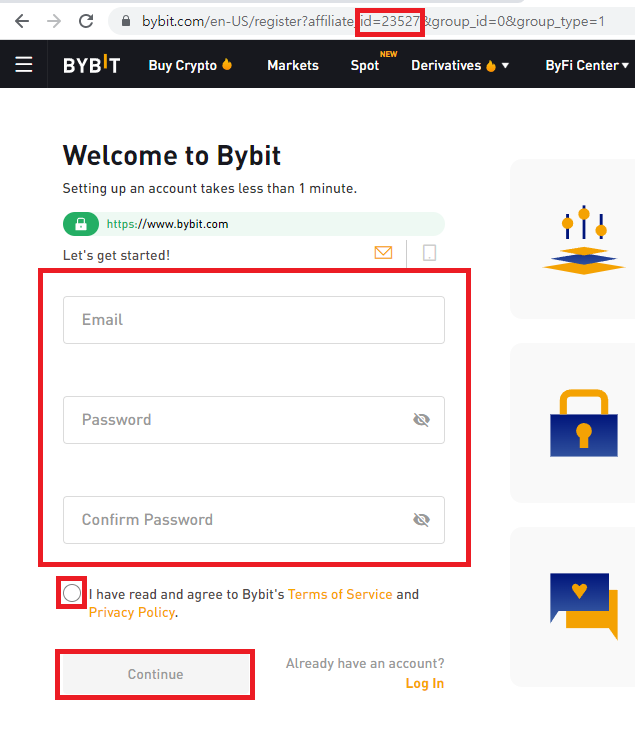Click the https://www.bybit.com verification text
Image resolution: width=635 pixels, height=731 pixels.
click(167, 224)
